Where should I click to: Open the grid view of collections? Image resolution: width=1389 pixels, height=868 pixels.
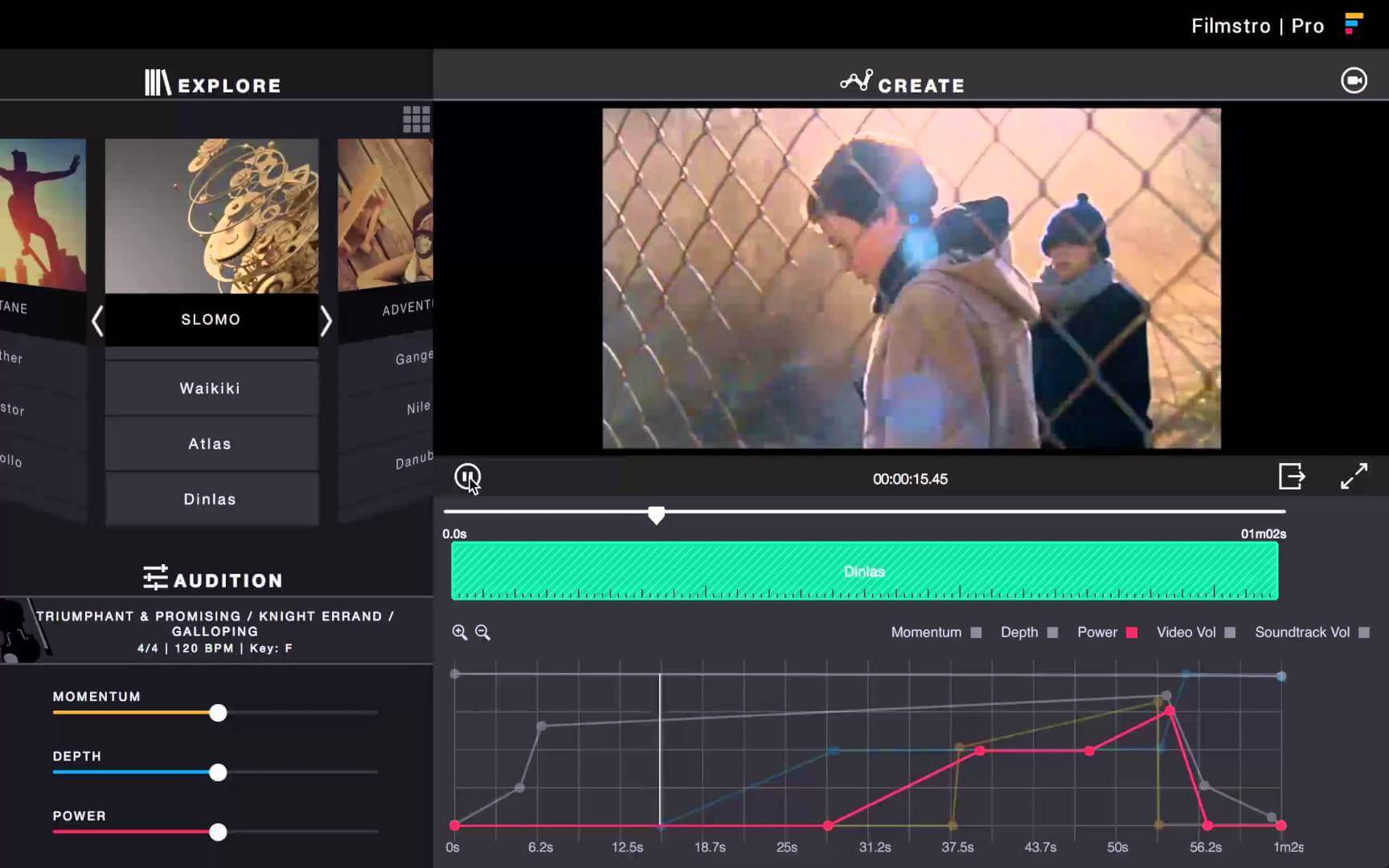pyautogui.click(x=416, y=120)
